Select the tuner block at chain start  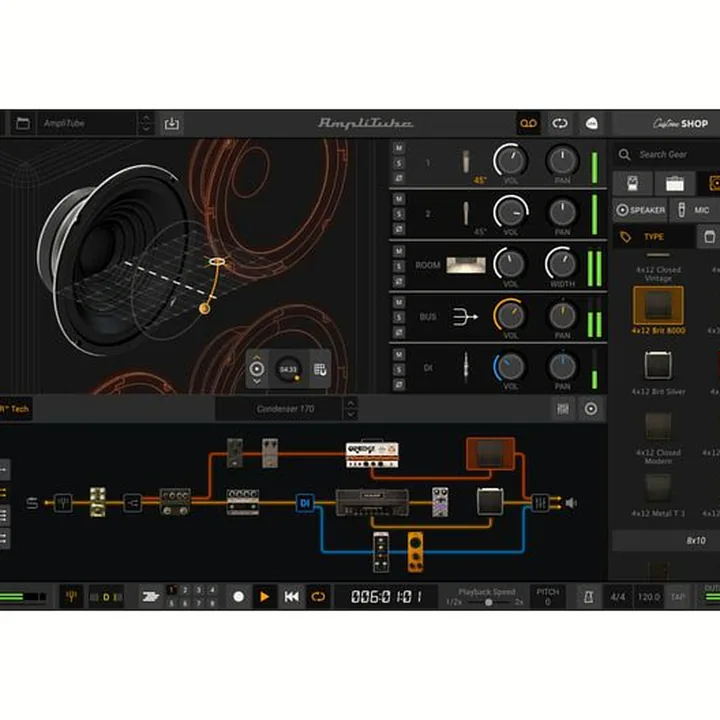(x=62, y=503)
